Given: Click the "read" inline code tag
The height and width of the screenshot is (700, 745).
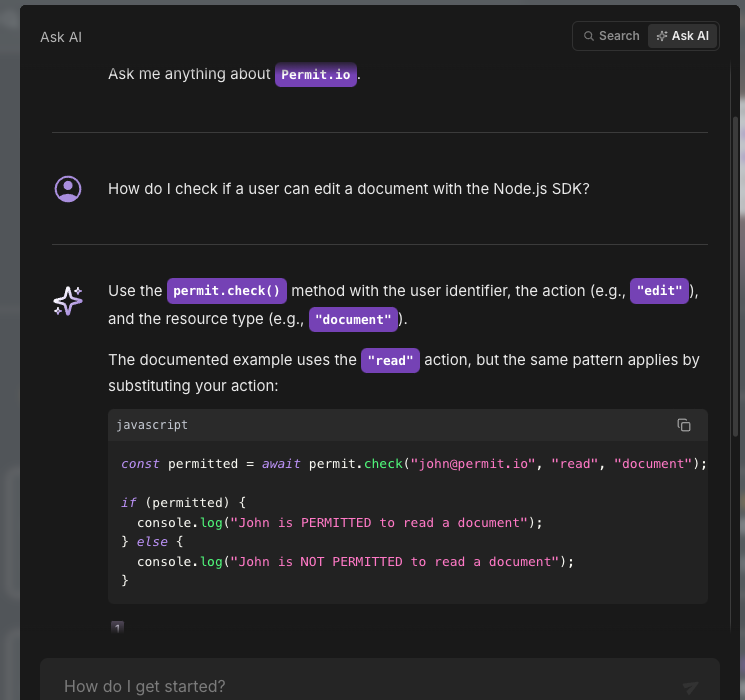Looking at the screenshot, I should [390, 361].
